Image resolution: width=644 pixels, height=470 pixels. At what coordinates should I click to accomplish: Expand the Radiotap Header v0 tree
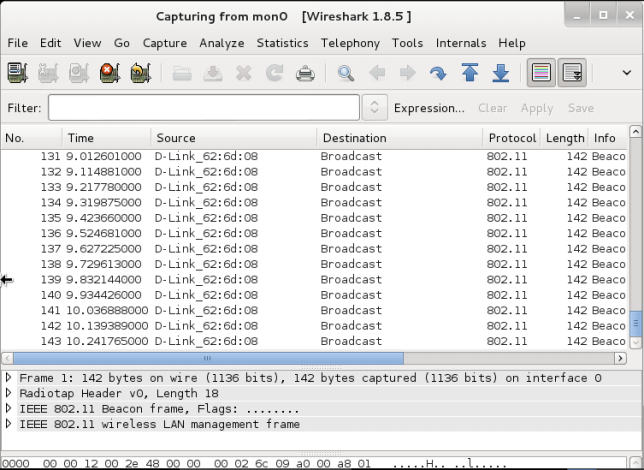pos(9,393)
